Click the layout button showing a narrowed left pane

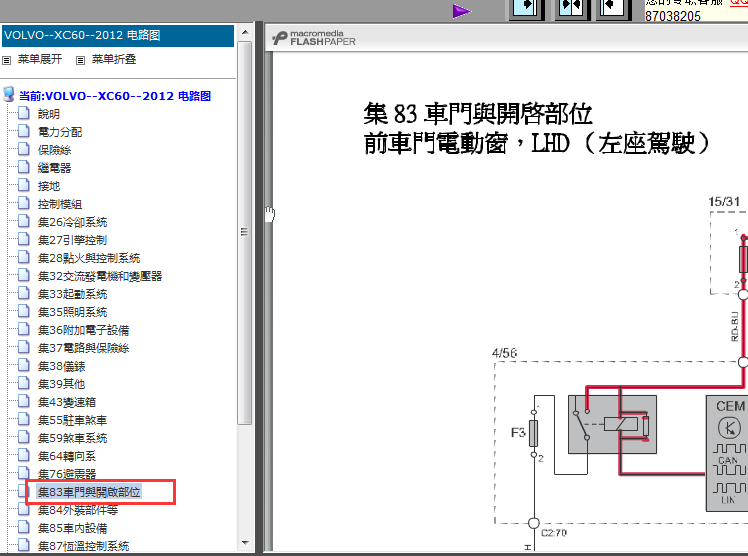click(613, 9)
